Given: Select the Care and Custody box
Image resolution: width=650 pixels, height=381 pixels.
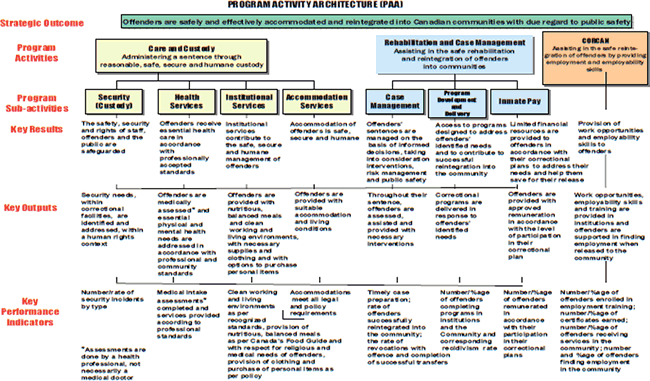Looking at the screenshot, I should pyautogui.click(x=182, y=56).
